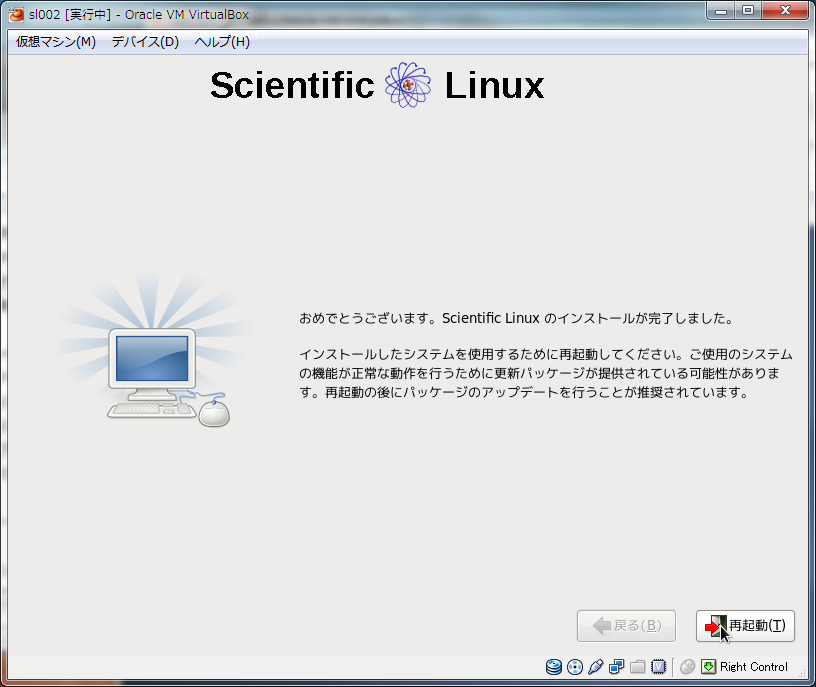Image resolution: width=816 pixels, height=687 pixels.
Task: Open the デバイス(D) menu
Action: pos(145,42)
